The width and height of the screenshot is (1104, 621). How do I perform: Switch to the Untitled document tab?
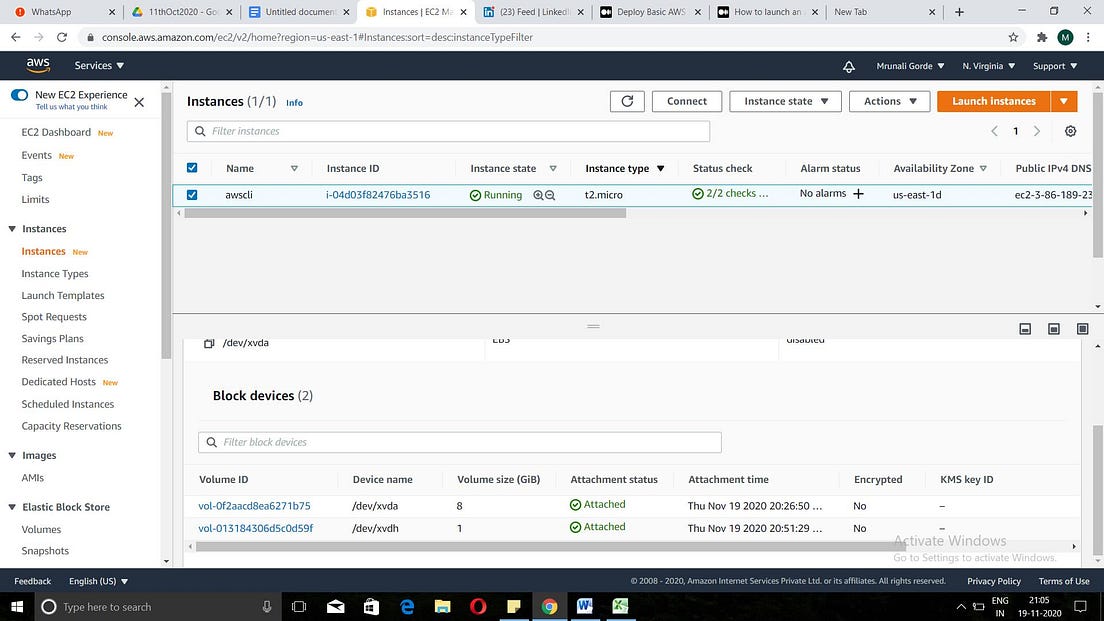point(299,12)
